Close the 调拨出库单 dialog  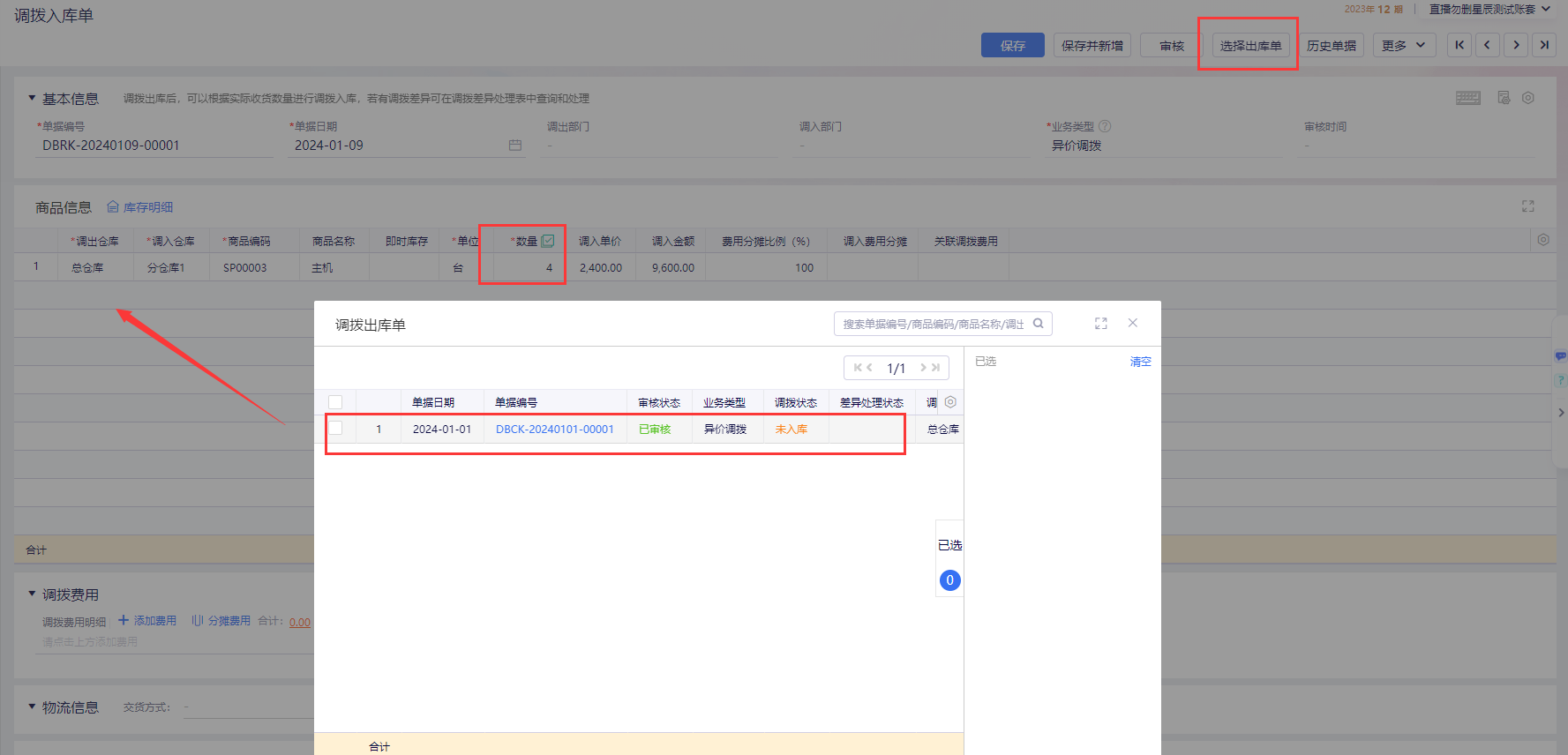coord(1133,323)
